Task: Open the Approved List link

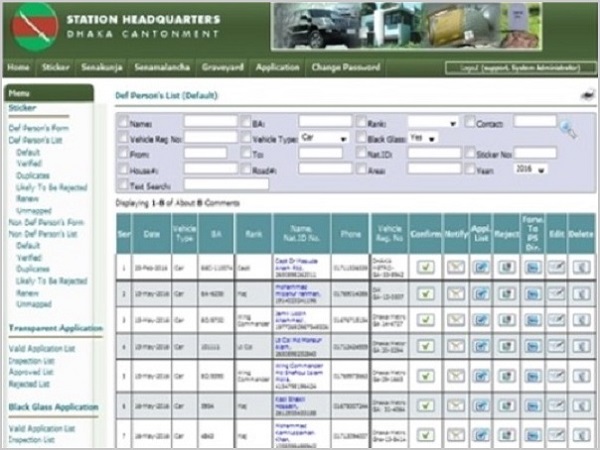Action: coord(31,372)
